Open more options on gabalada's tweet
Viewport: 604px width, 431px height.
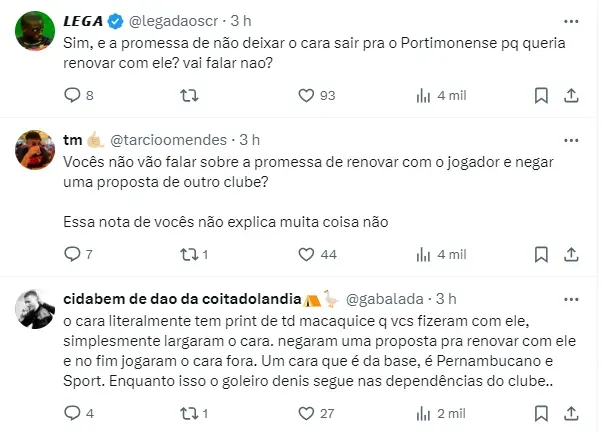(x=571, y=298)
